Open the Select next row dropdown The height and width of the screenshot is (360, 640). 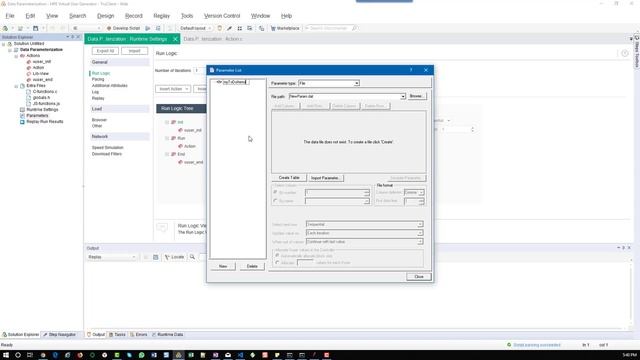(x=420, y=224)
